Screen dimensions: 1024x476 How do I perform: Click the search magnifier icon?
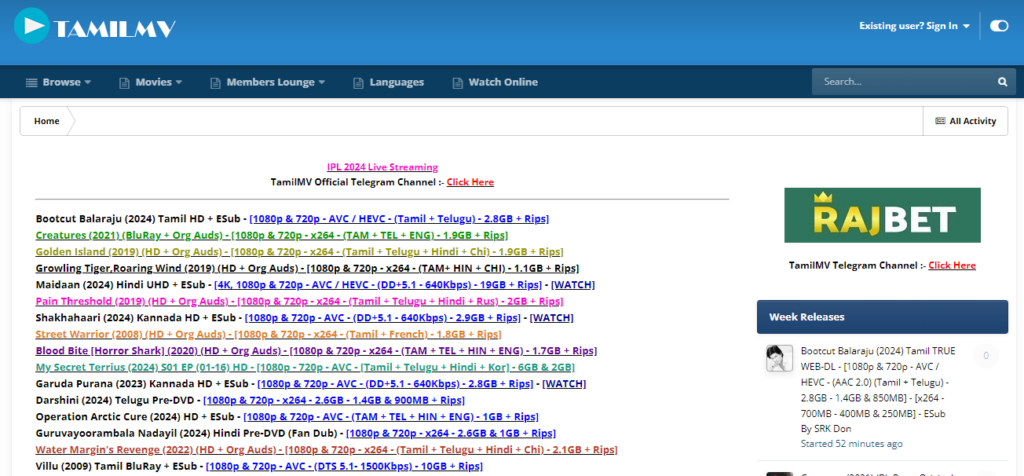pos(1002,82)
